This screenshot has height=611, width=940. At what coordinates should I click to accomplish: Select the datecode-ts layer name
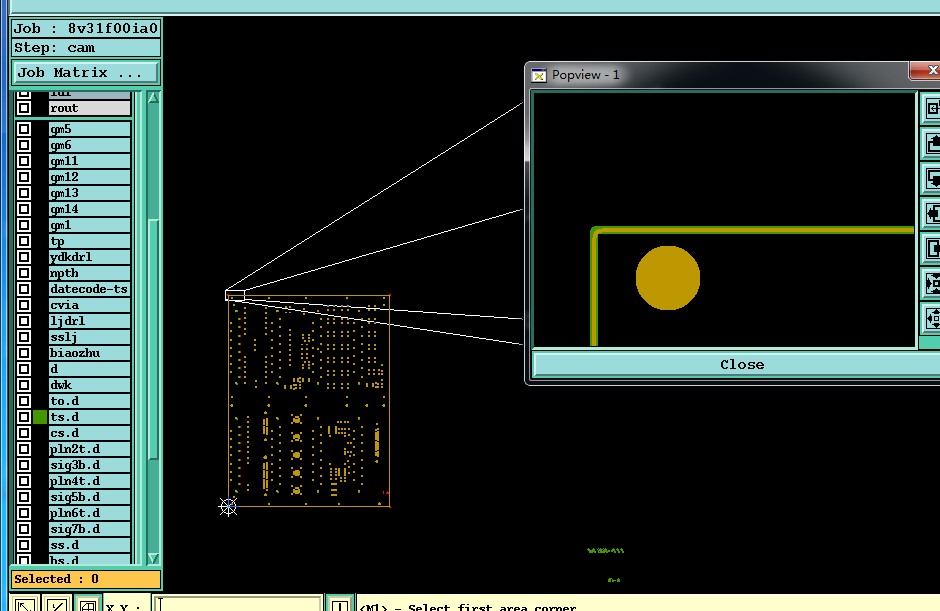click(89, 289)
